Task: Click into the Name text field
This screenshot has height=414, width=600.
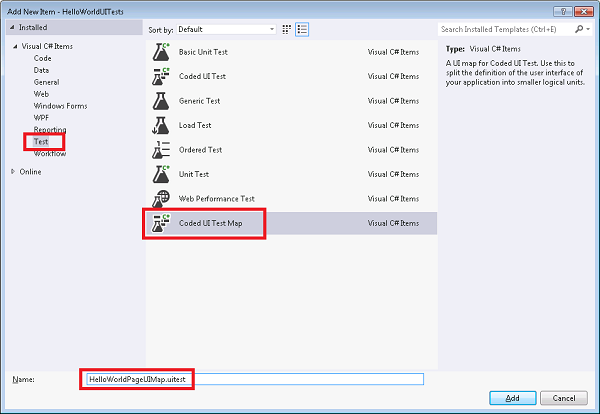Action: pyautogui.click(x=300, y=380)
